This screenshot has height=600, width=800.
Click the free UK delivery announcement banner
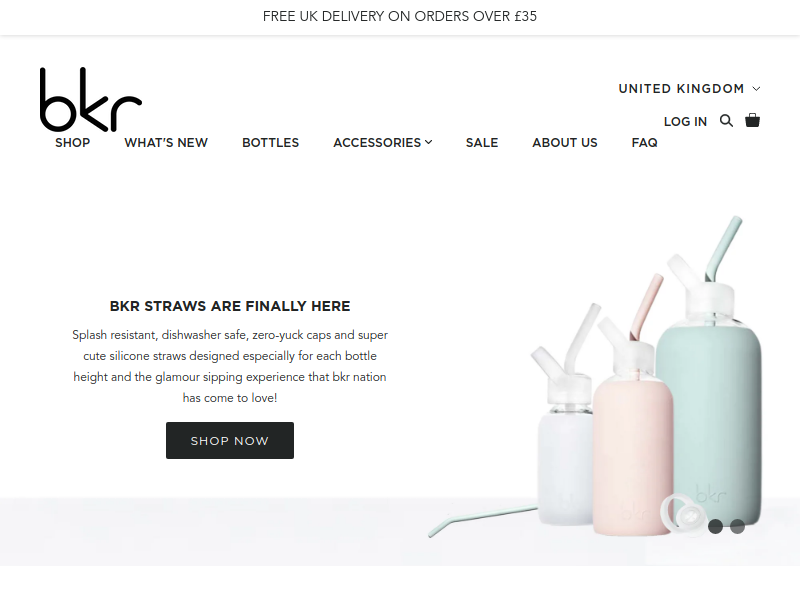coord(400,16)
